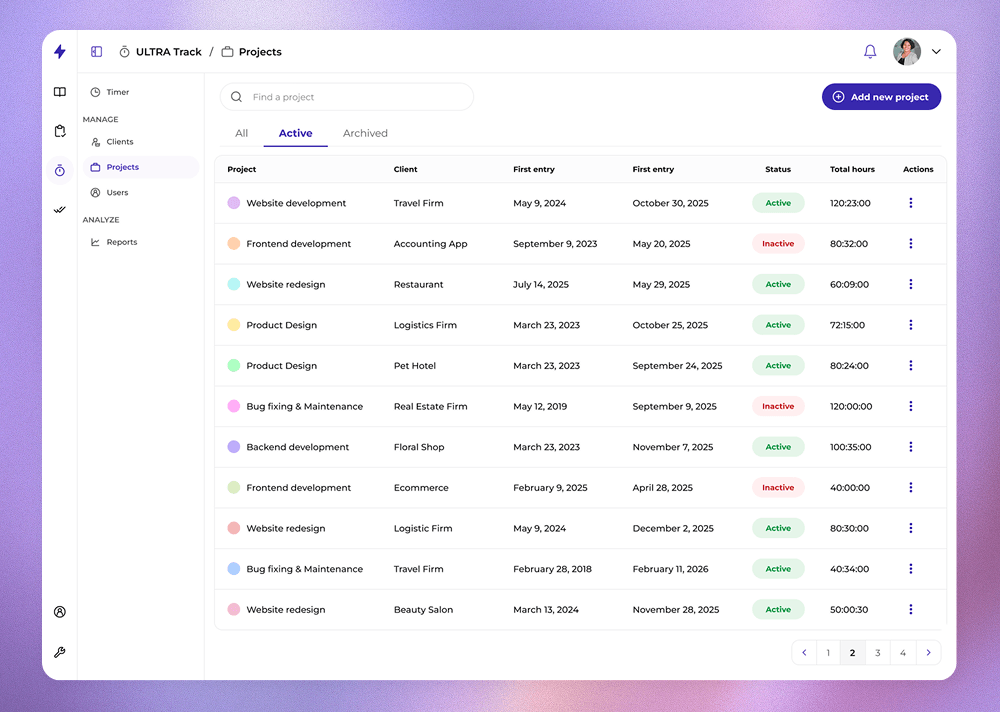Go to page 1
This screenshot has height=712, width=1000.
click(x=828, y=653)
